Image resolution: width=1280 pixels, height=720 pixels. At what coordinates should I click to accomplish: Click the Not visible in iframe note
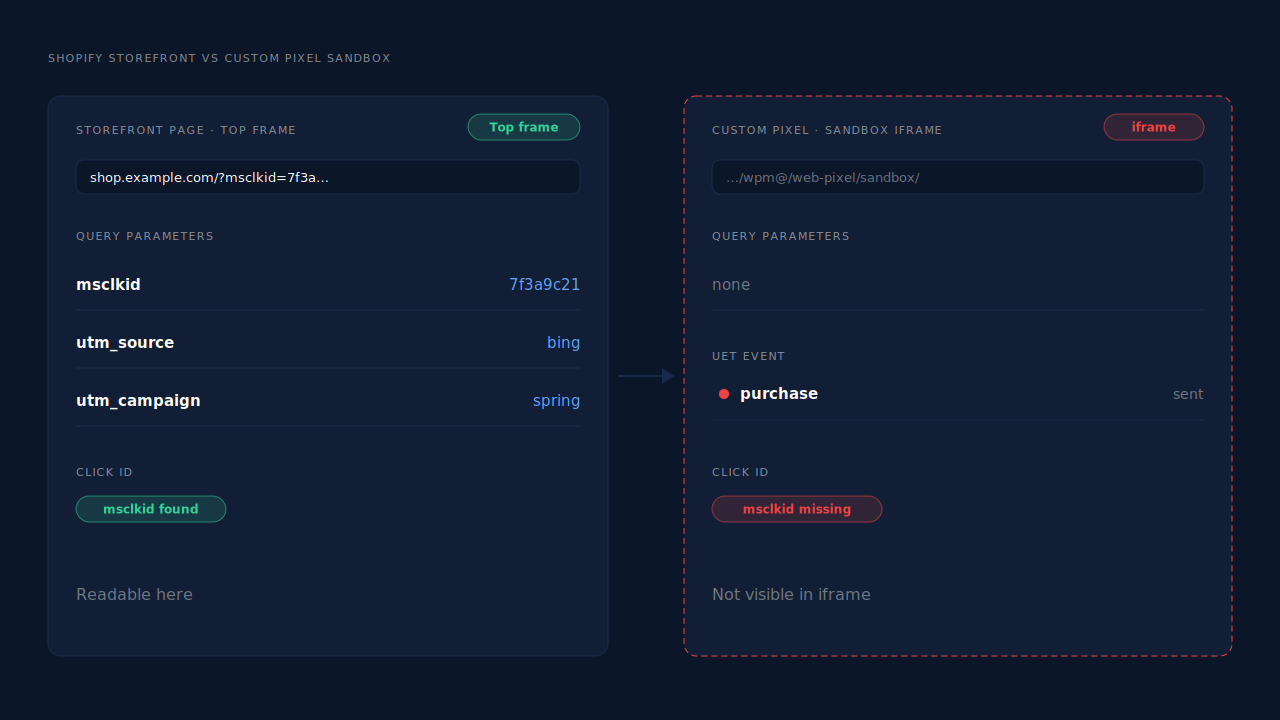pyautogui.click(x=791, y=595)
